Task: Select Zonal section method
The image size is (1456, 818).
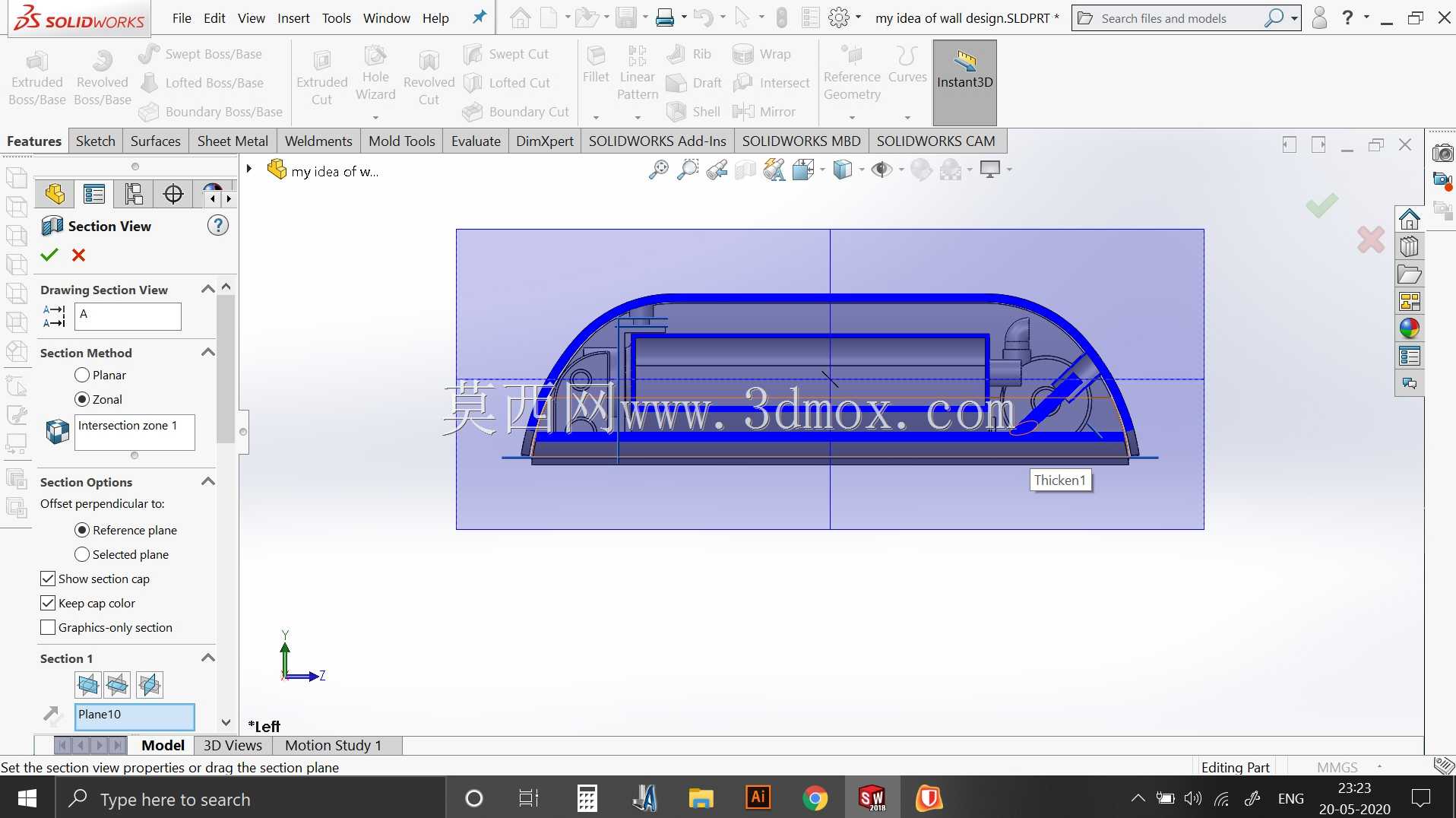Action: (x=82, y=400)
